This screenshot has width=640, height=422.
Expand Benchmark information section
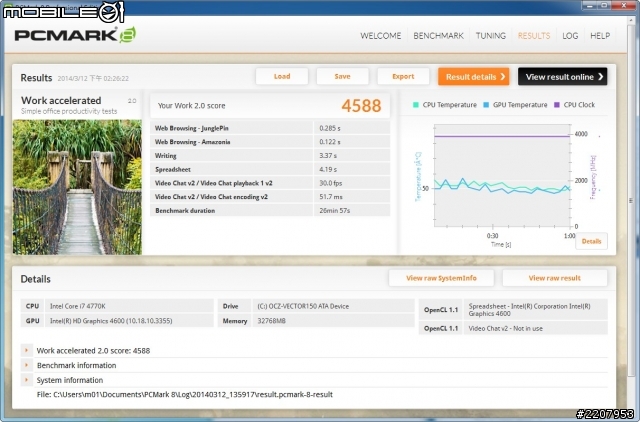tap(26, 365)
